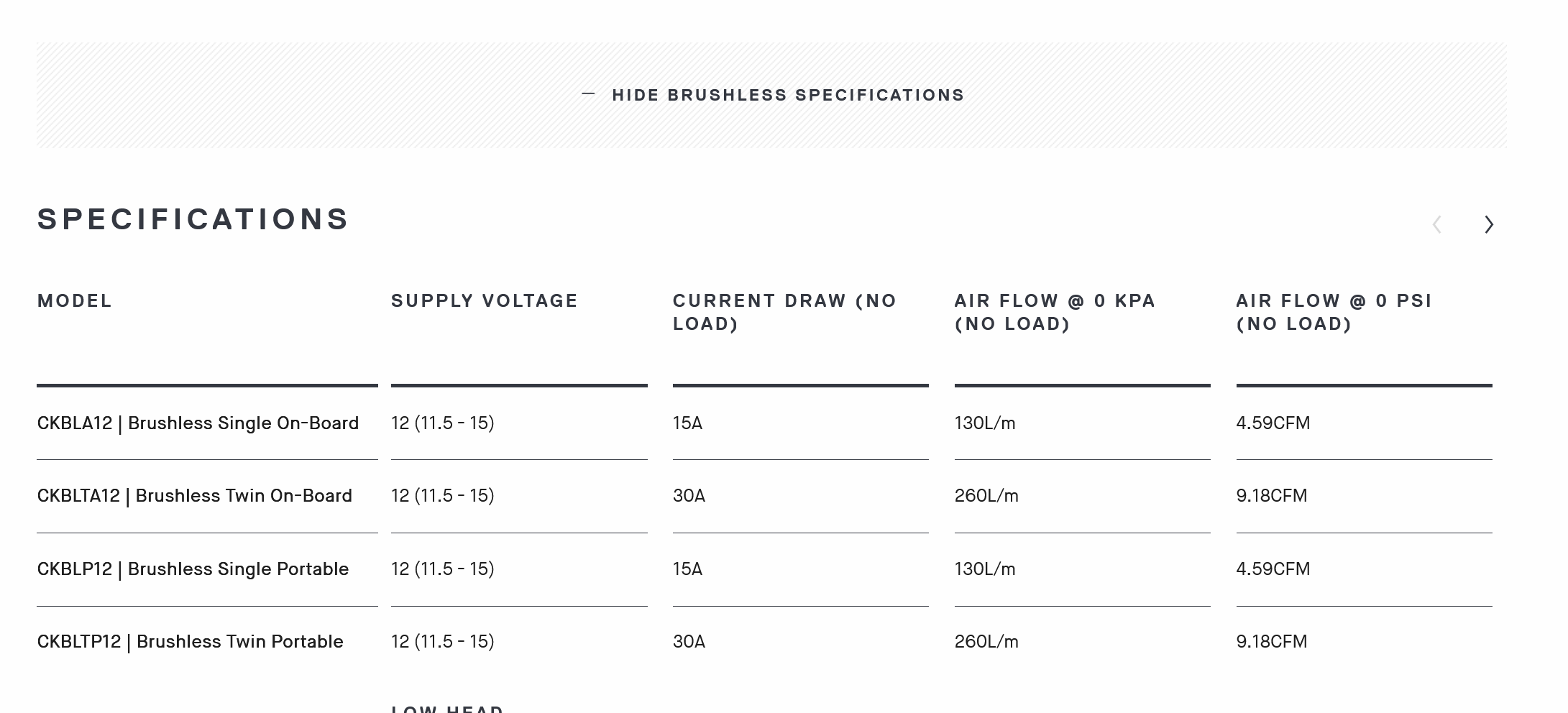Click the 15A current draw for CKBLP12
This screenshot has height=713, width=1568.
click(x=688, y=569)
